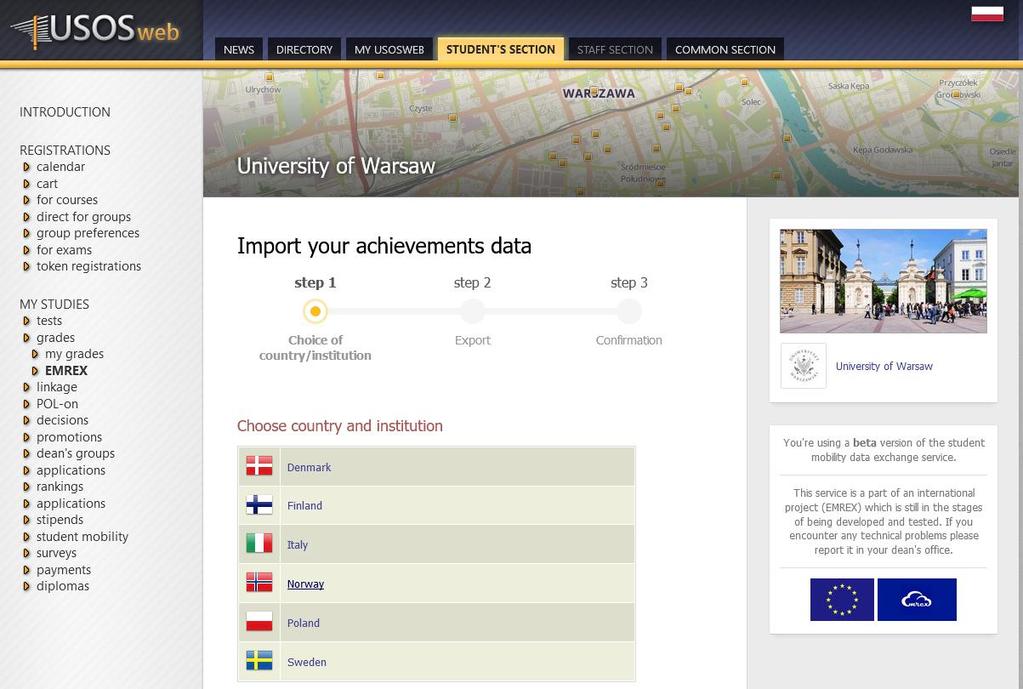Open promotions page
The image size is (1023, 689).
[69, 437]
